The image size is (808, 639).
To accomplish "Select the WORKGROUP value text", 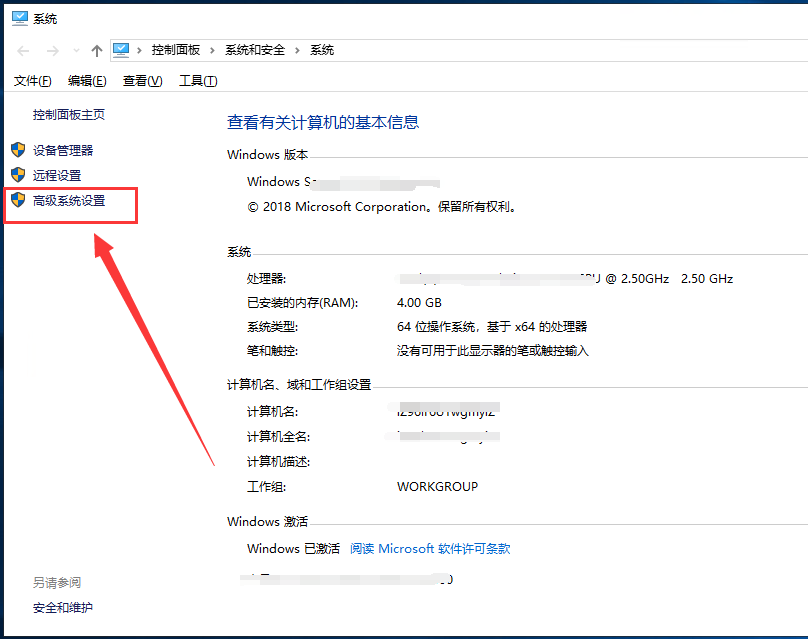I will [x=437, y=486].
